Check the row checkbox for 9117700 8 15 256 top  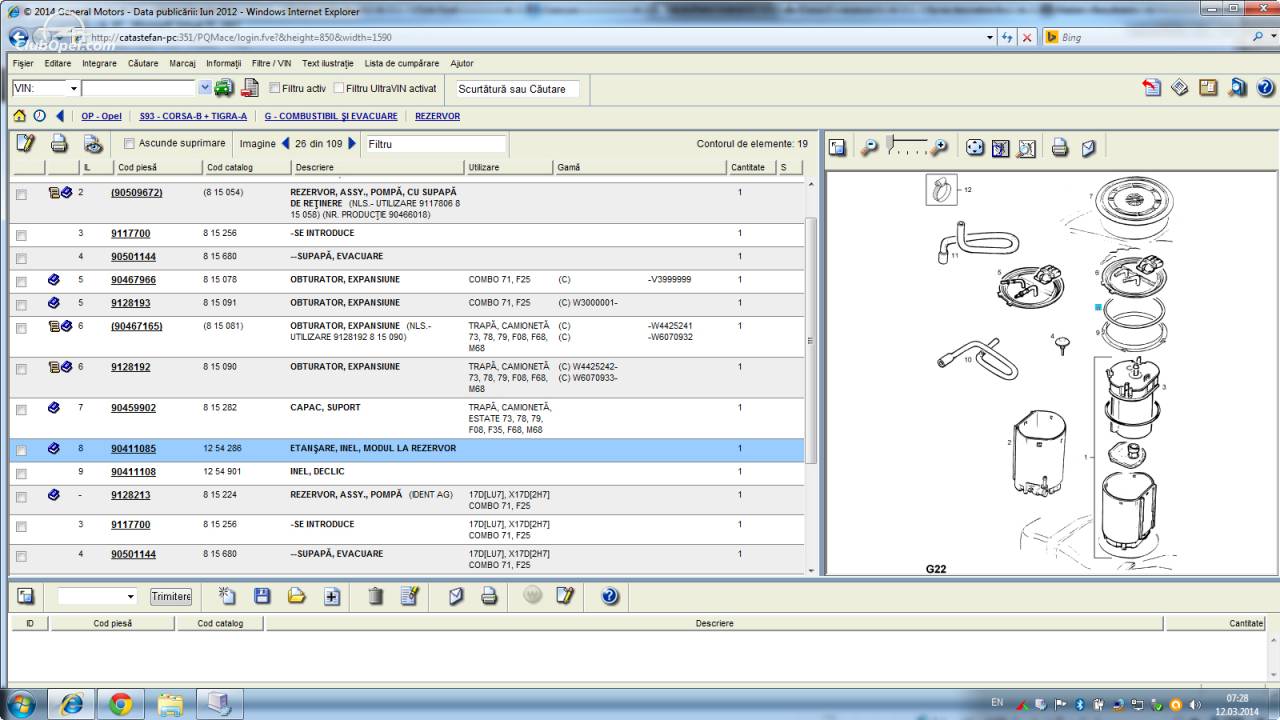[x=21, y=235]
